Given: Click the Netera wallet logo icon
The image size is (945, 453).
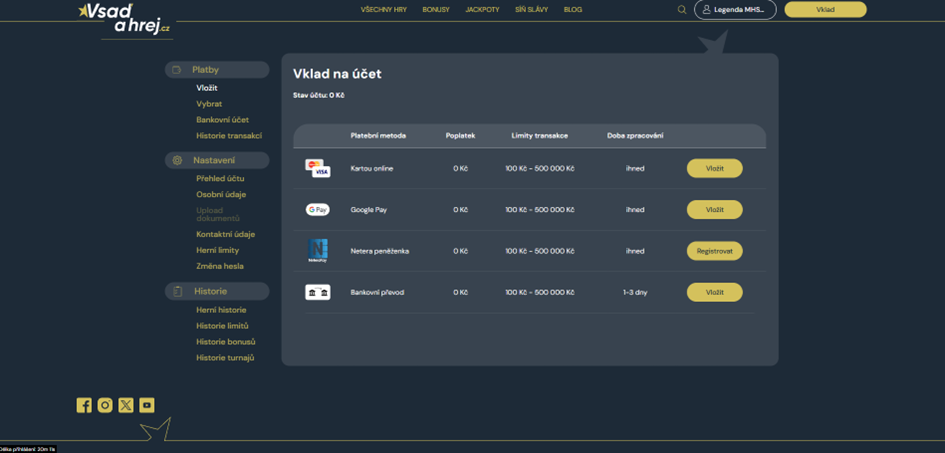Looking at the screenshot, I should click(x=318, y=251).
